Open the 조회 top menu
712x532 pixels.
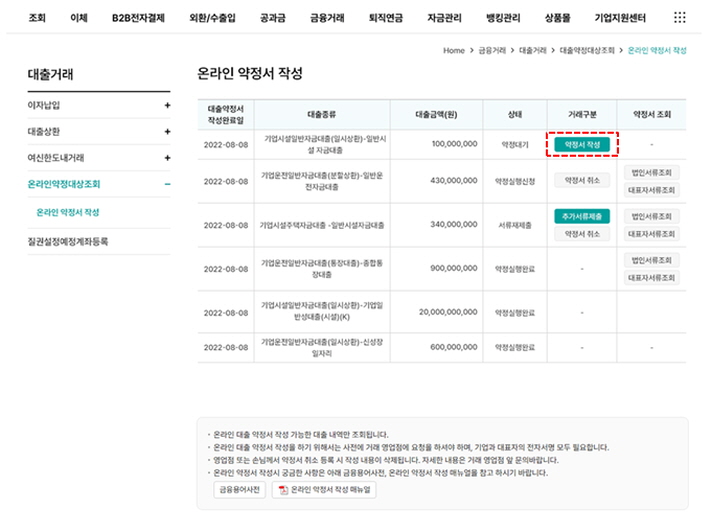point(37,18)
